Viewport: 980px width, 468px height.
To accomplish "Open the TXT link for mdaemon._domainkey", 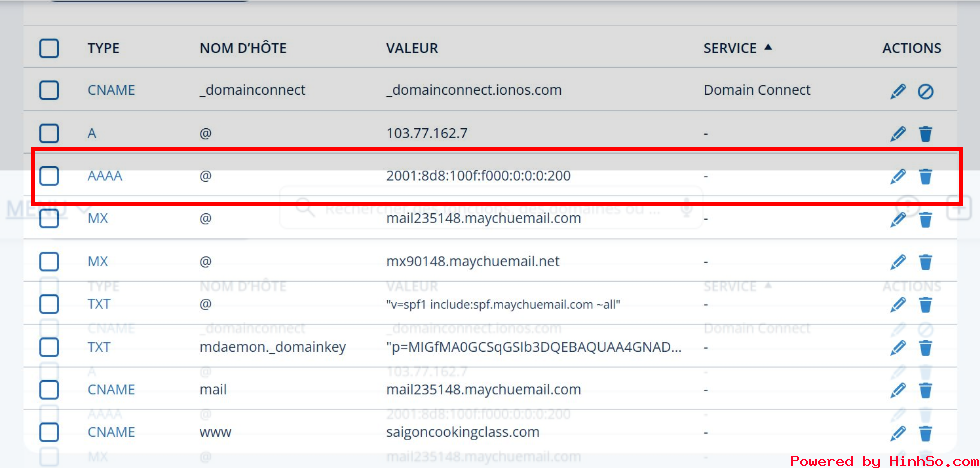I will [98, 347].
